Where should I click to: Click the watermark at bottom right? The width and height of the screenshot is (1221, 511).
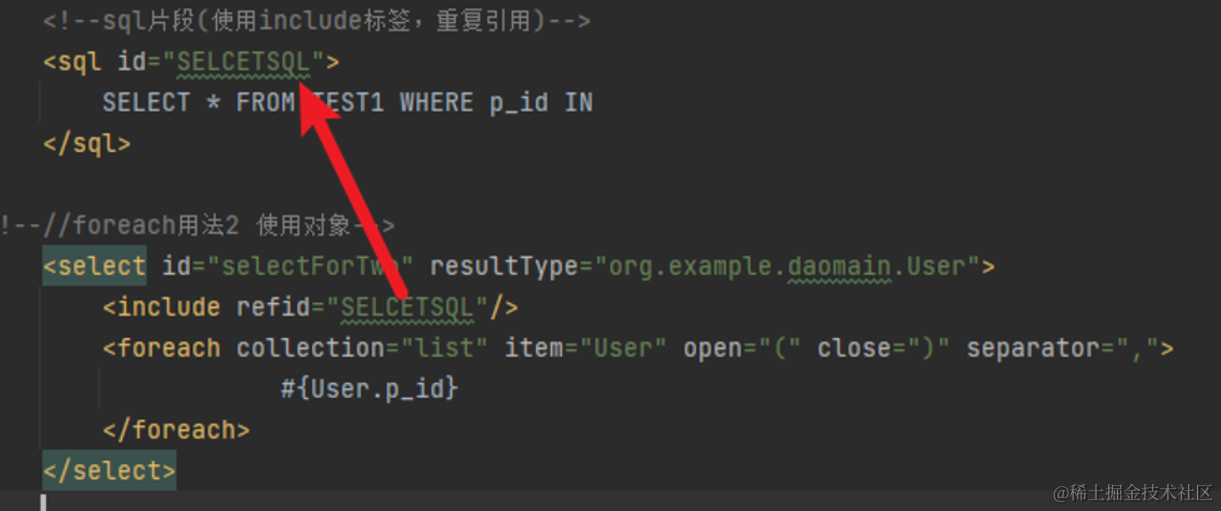[1132, 492]
